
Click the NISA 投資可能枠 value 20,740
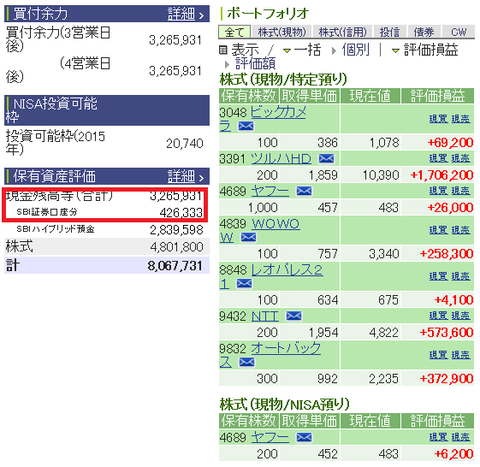[185, 144]
